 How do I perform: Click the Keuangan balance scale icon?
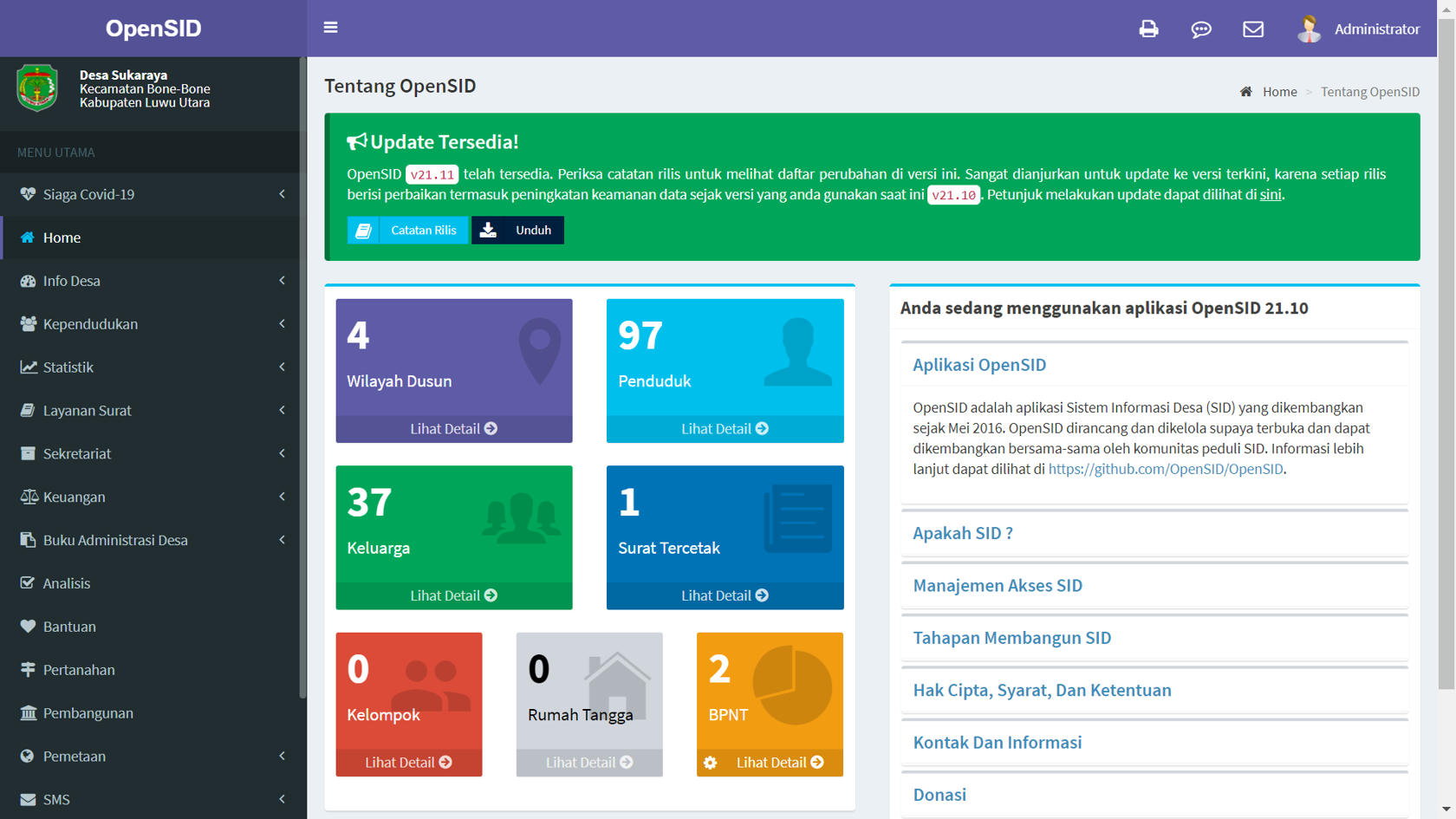point(26,497)
